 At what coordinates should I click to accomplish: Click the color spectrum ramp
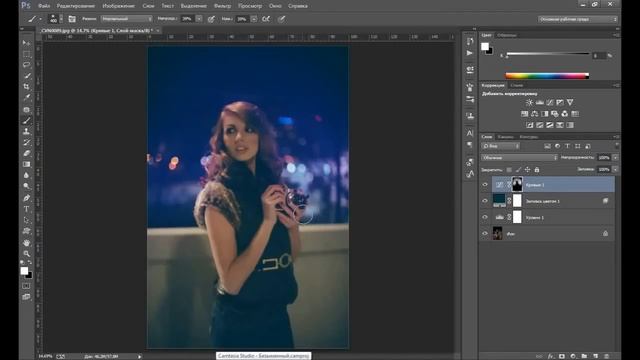tap(547, 76)
